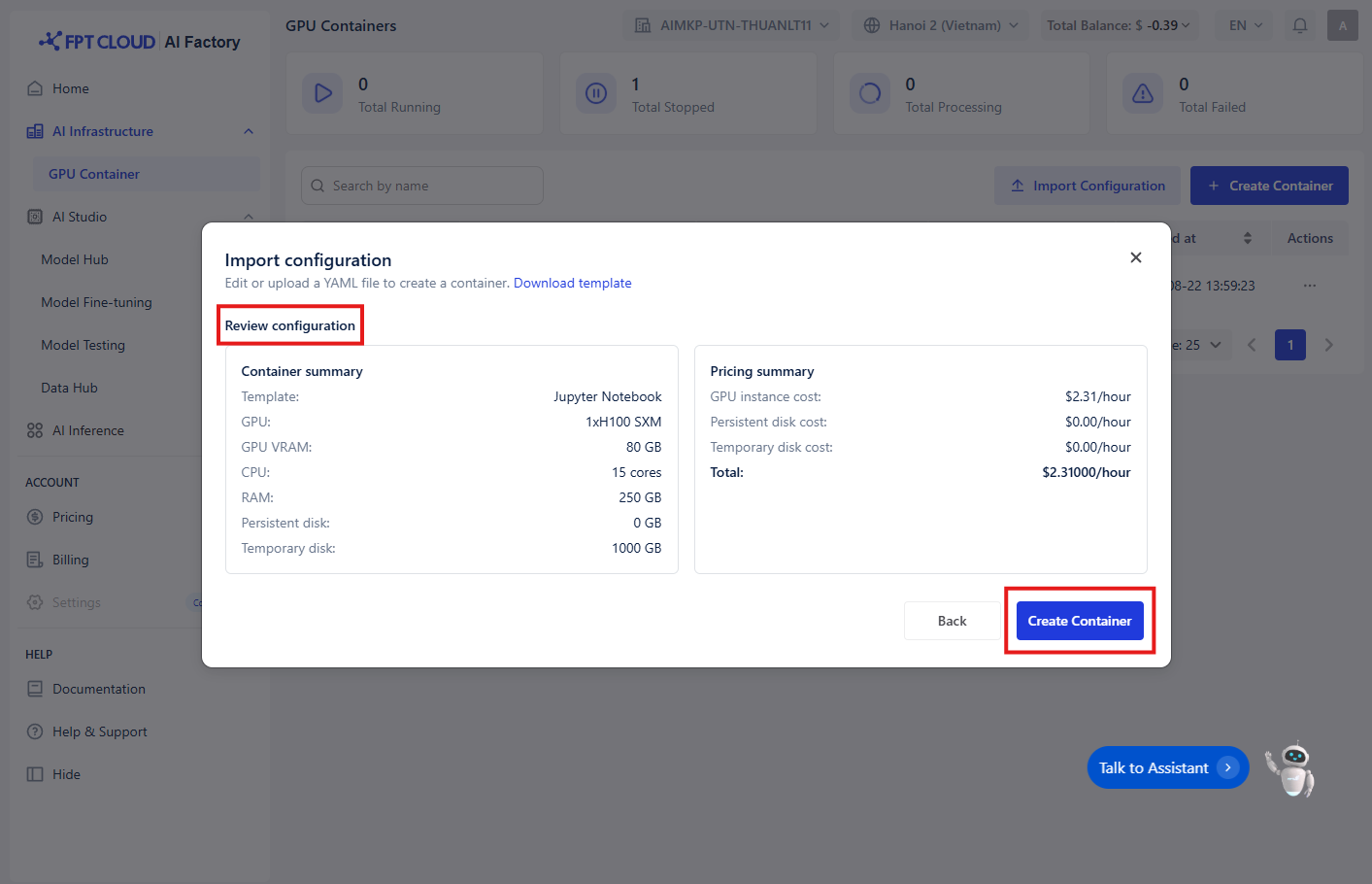Click the search magnifier icon
The image size is (1372, 884).
318,186
